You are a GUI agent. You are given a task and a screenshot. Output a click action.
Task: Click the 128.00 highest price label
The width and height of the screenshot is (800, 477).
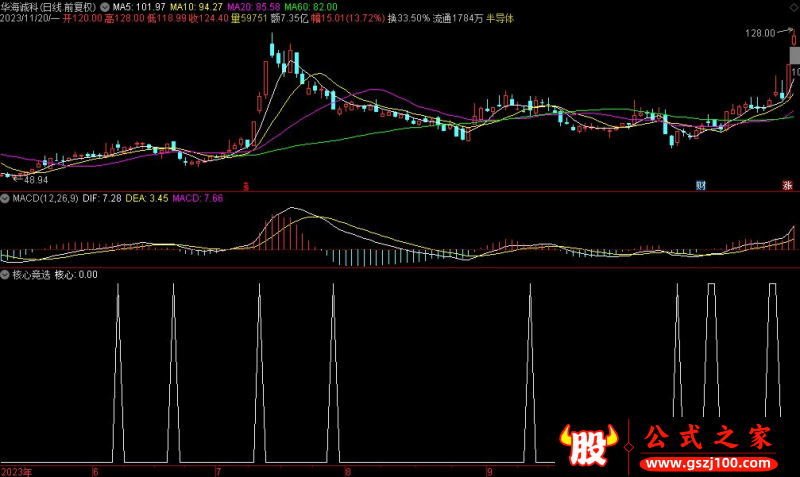[x=760, y=33]
